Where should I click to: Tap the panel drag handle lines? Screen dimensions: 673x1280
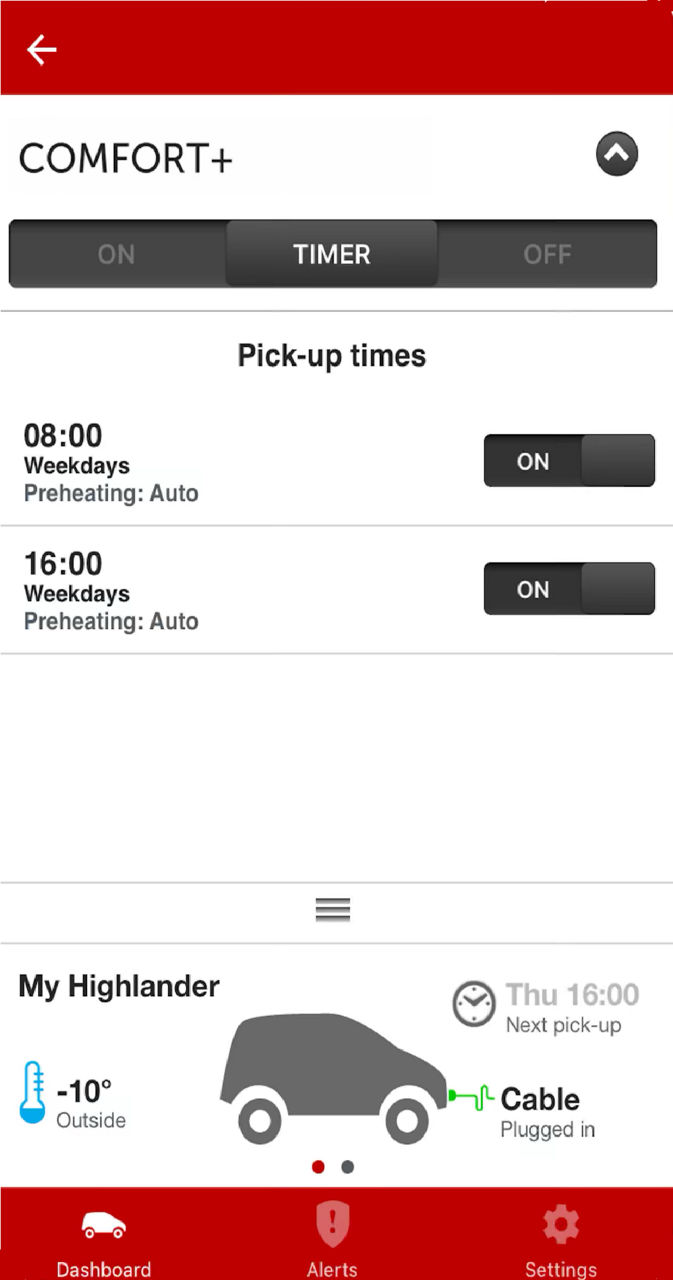[333, 909]
